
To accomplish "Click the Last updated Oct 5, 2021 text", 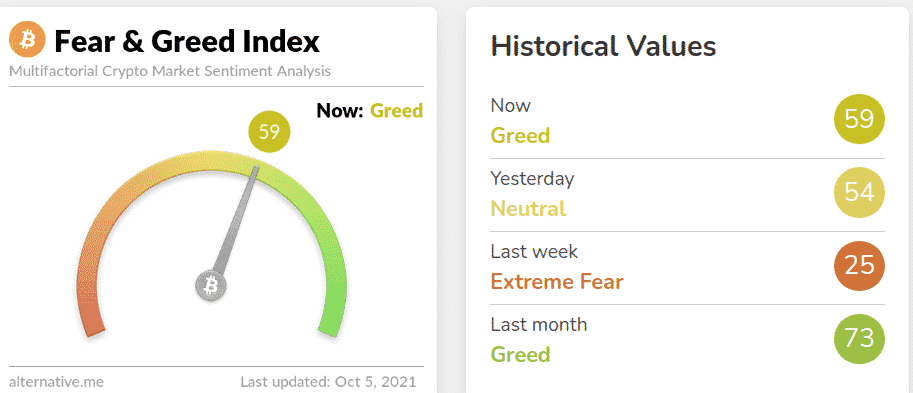I will pos(328,382).
